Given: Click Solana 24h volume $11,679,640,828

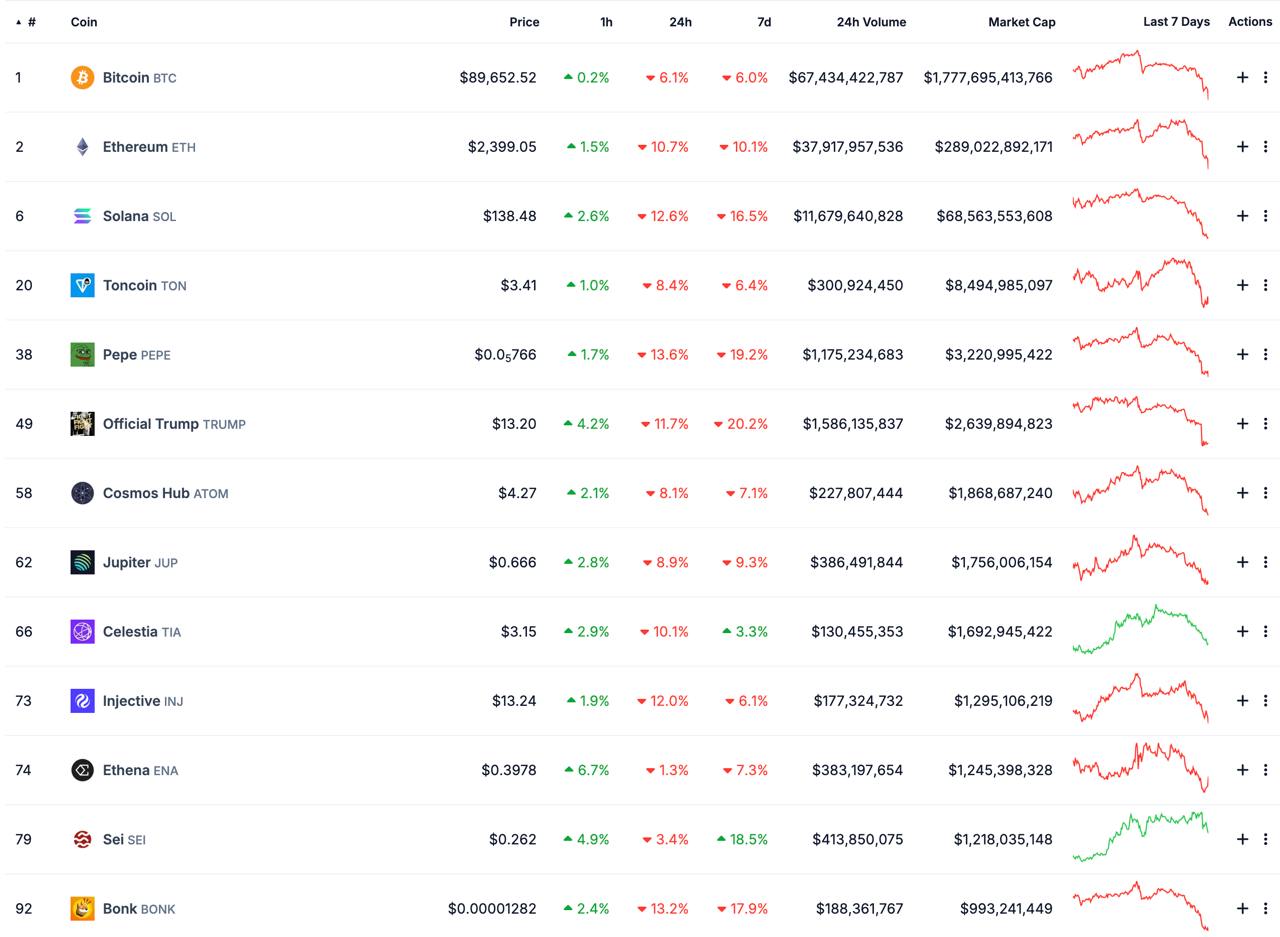Looking at the screenshot, I should 848,216.
